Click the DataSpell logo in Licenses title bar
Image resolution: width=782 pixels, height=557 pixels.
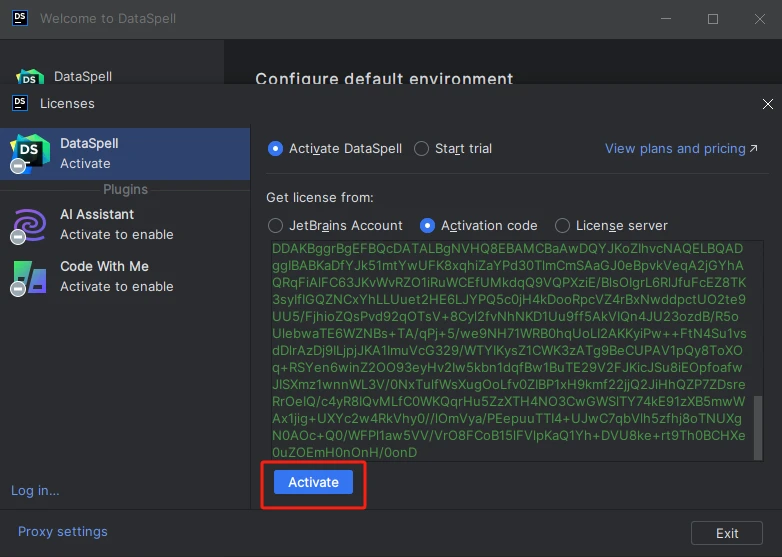pos(19,103)
